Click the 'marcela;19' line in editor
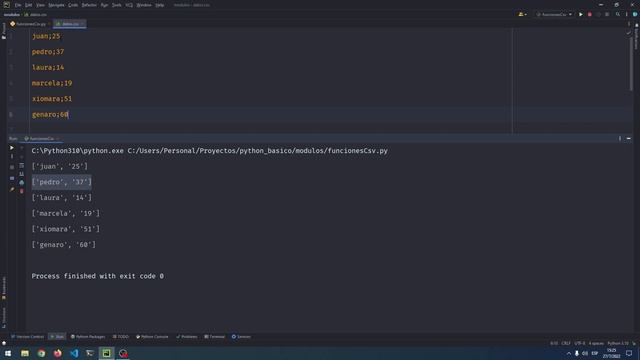The image size is (640, 360). click(52, 83)
